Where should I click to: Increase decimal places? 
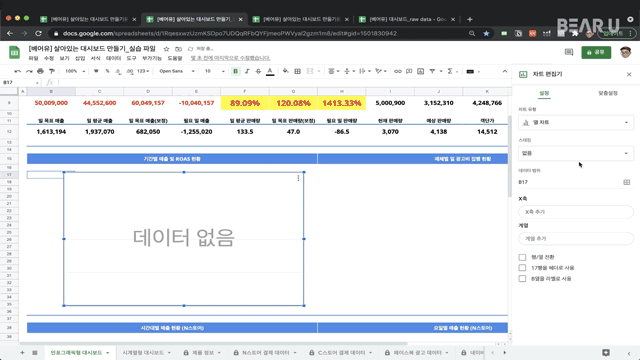click(x=130, y=71)
